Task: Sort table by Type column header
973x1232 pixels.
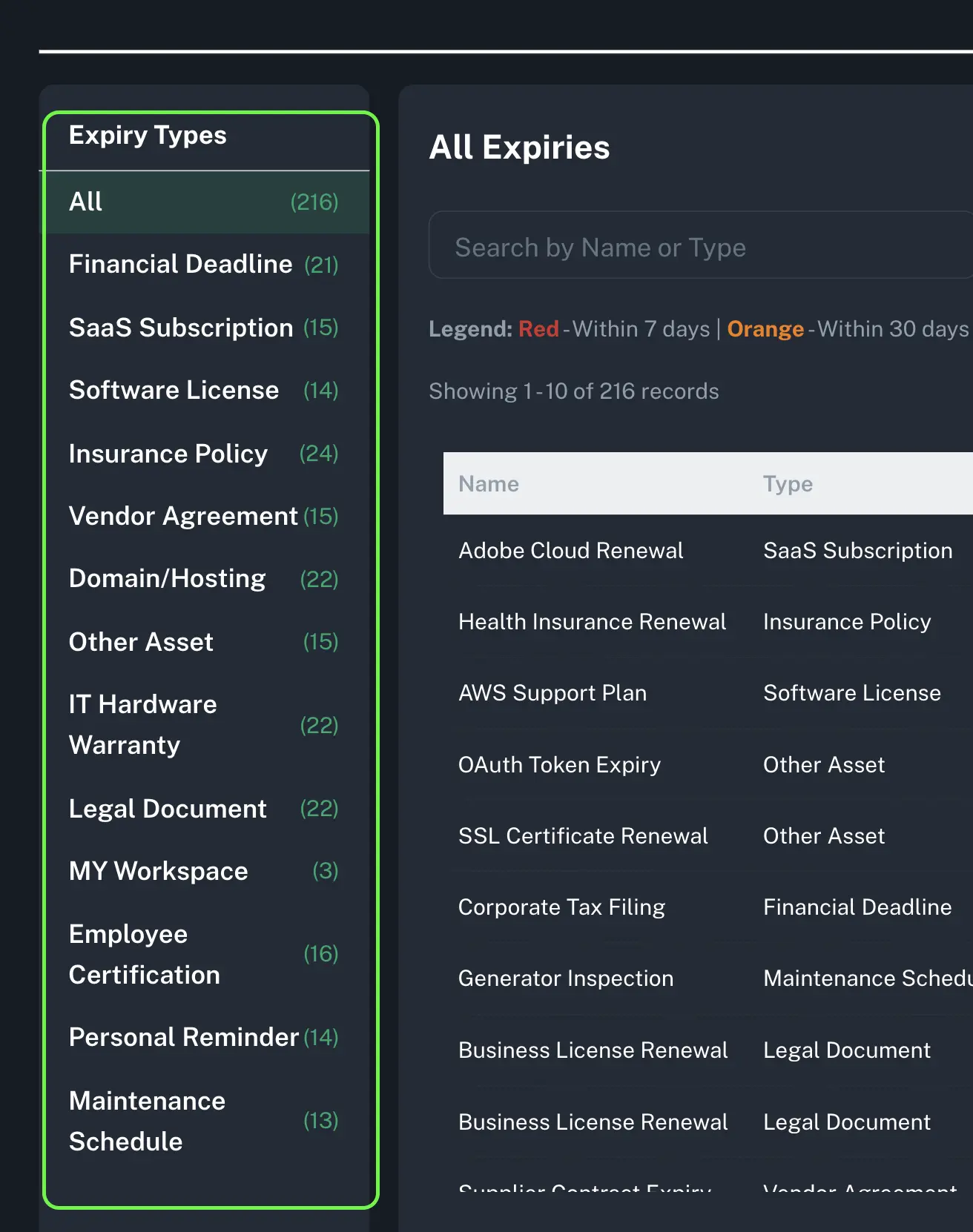Action: click(x=788, y=484)
